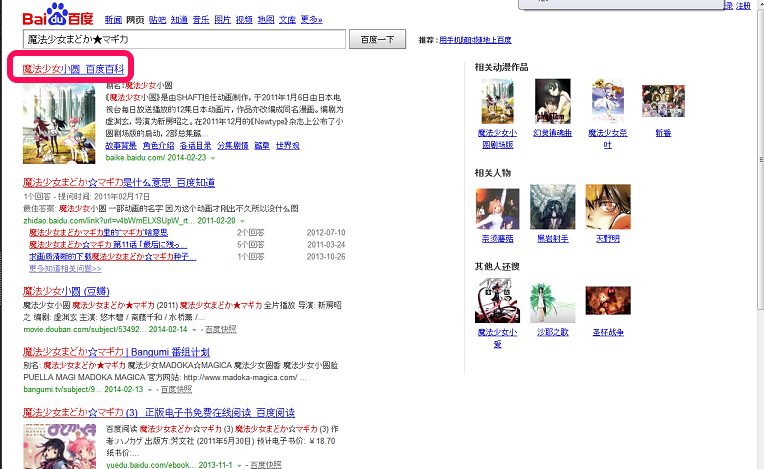Expand the arrow after yuedu.baidu.com URL
The height and width of the screenshot is (469, 764).
[x=239, y=466]
